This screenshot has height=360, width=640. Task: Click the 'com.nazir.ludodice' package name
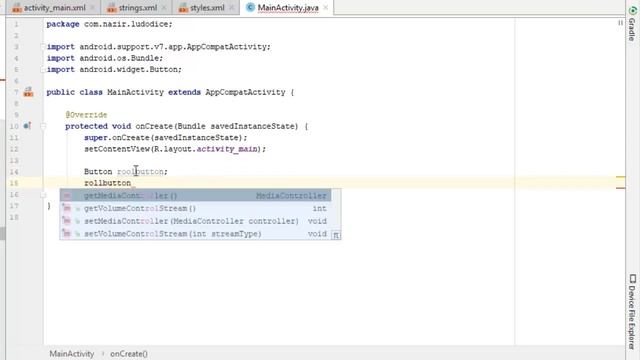(x=126, y=24)
